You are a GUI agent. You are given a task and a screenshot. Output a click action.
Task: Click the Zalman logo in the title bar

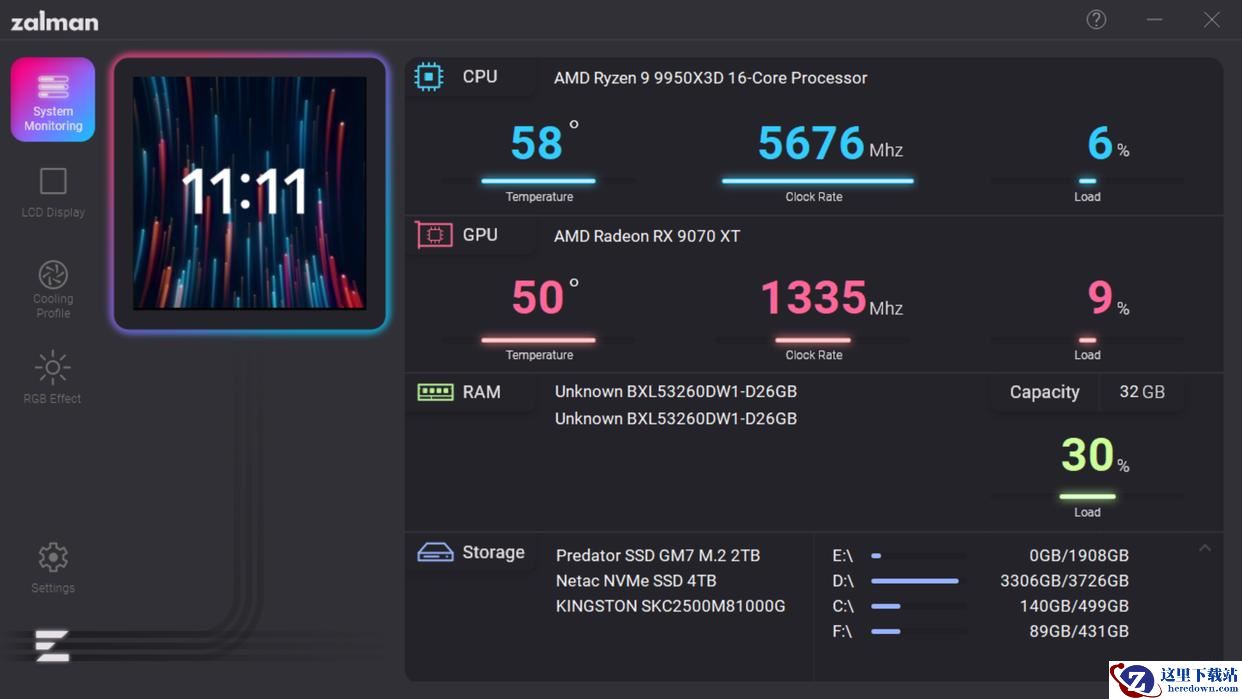click(x=54, y=21)
